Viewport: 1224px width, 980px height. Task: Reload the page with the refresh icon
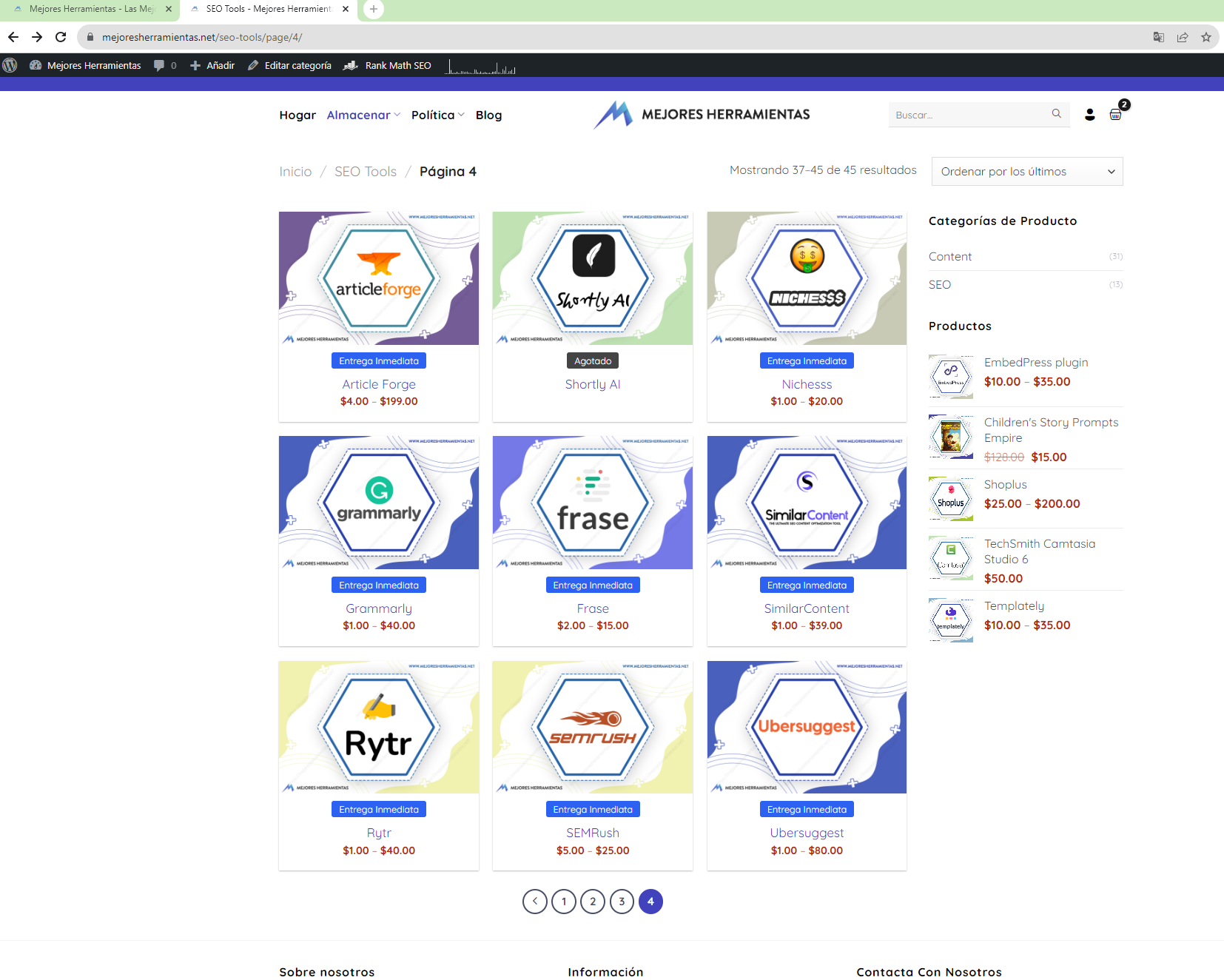tap(61, 37)
